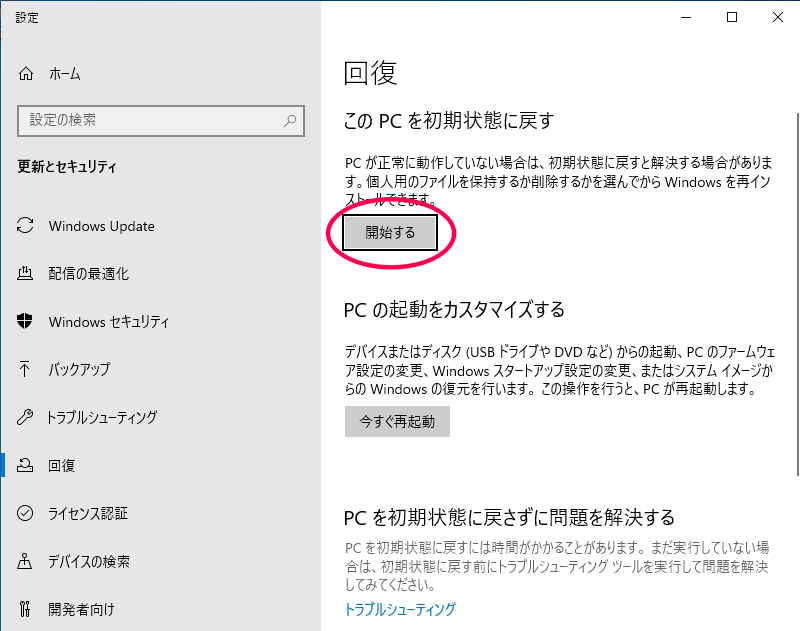This screenshot has width=800, height=631.
Task: Click the Windows Update sync icon
Action: click(25, 225)
